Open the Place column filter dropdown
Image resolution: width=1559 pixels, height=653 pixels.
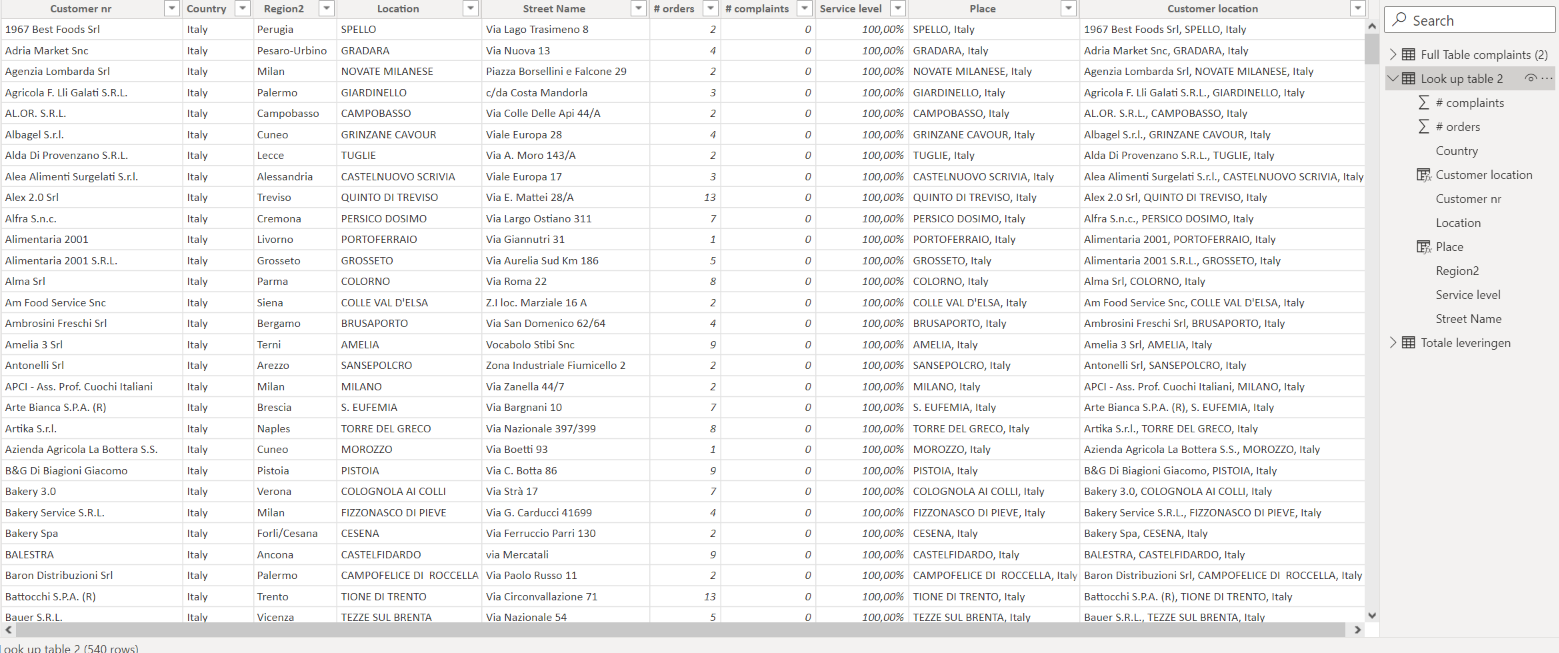click(1069, 9)
